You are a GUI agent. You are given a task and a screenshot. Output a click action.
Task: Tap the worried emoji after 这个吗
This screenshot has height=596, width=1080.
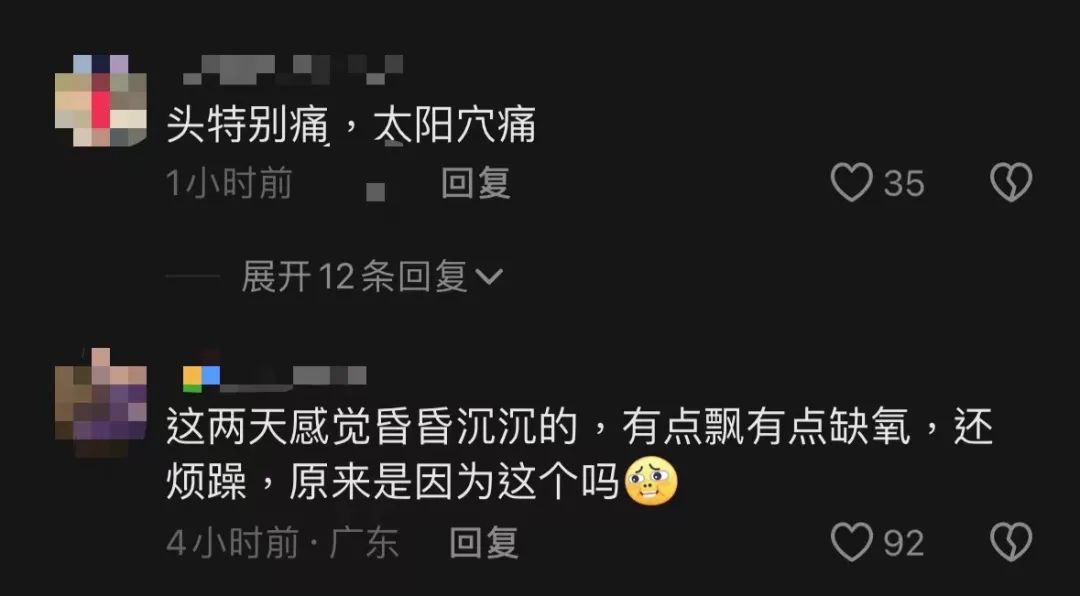650,482
